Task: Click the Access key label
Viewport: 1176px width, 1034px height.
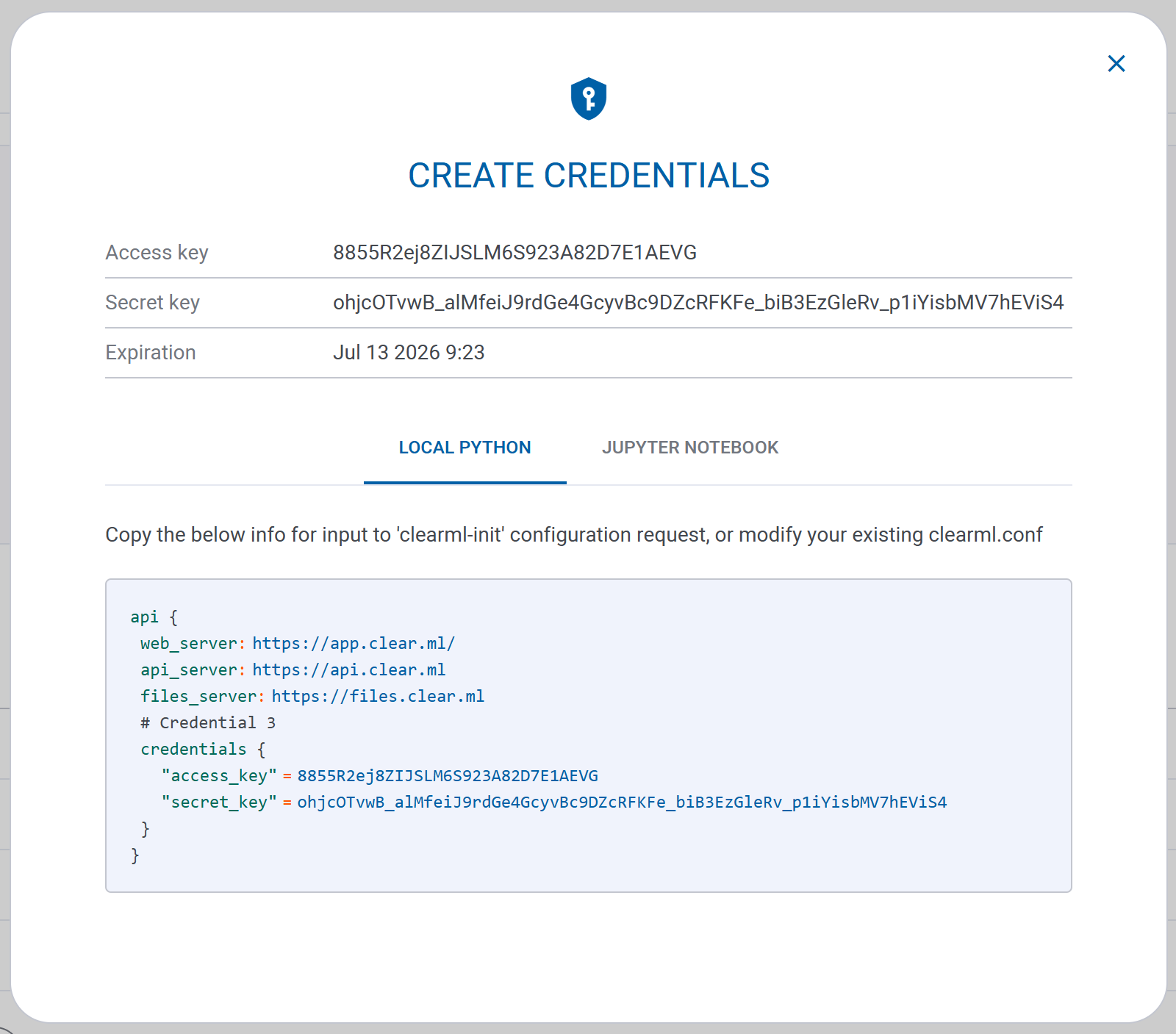Action: pos(157,253)
